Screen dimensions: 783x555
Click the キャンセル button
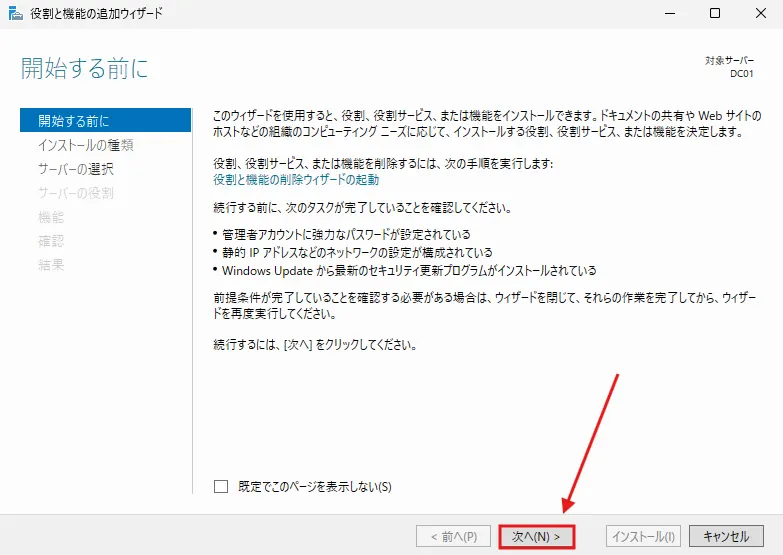pyautogui.click(x=726, y=536)
